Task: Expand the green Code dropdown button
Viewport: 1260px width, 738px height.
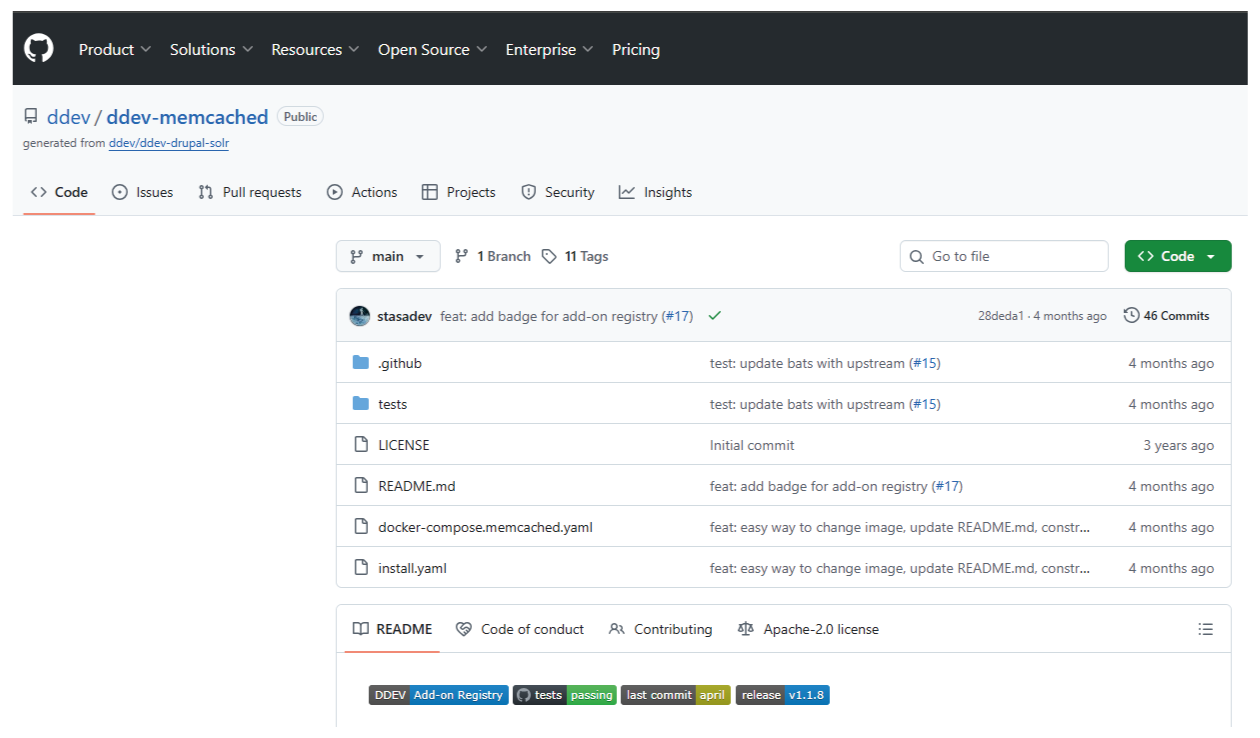Action: point(1178,256)
